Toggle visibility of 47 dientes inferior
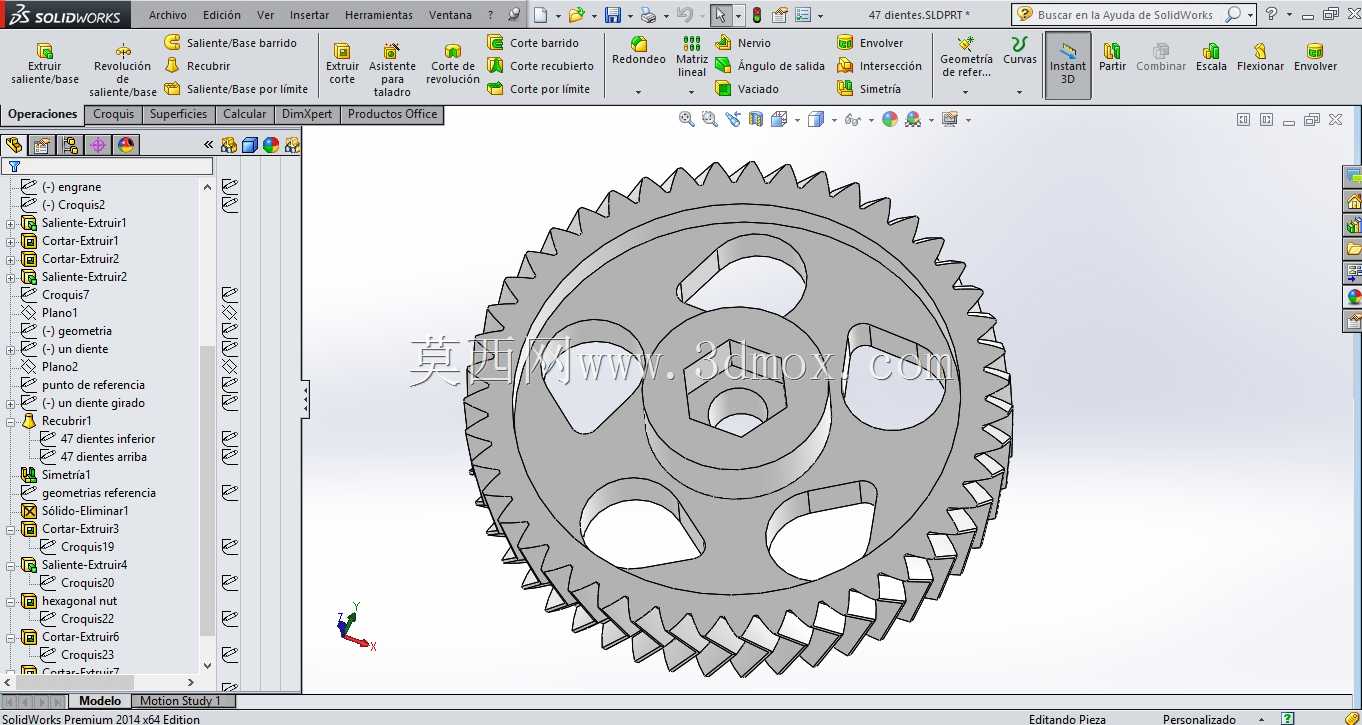Image resolution: width=1362 pixels, height=725 pixels. click(230, 439)
